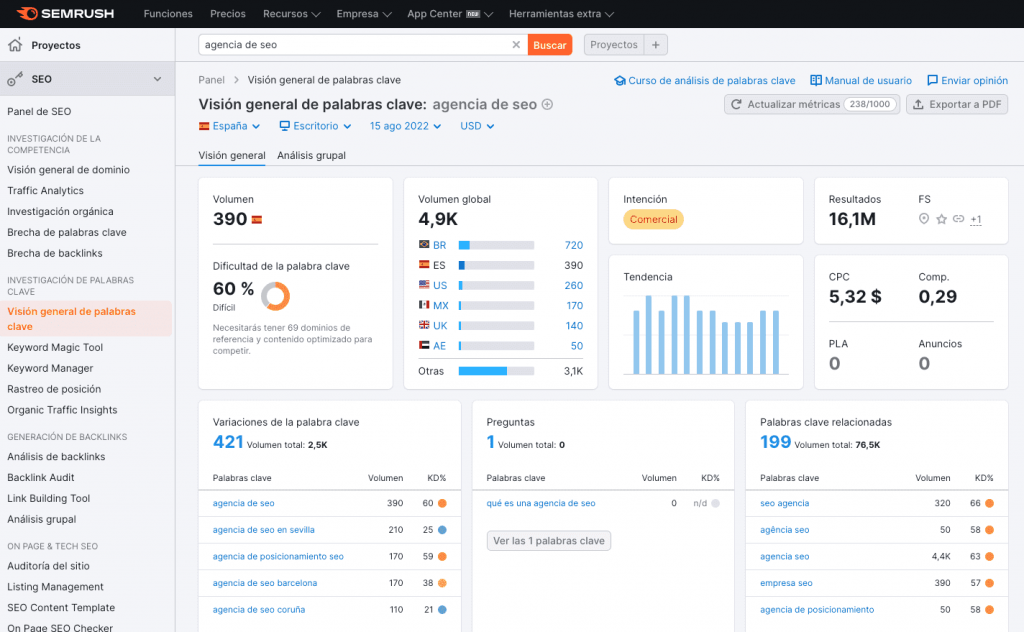Image resolution: width=1024 pixels, height=632 pixels.
Task: Open Traffic Analytics in sidebar
Action: coord(45,191)
